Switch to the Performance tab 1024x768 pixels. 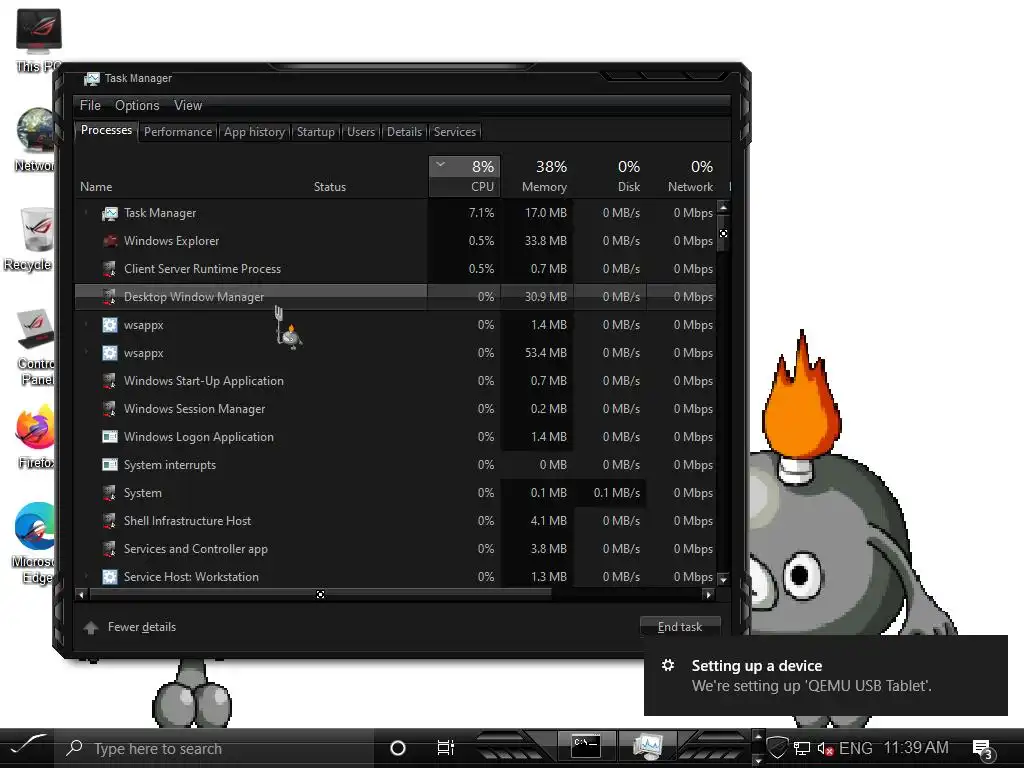[178, 132]
